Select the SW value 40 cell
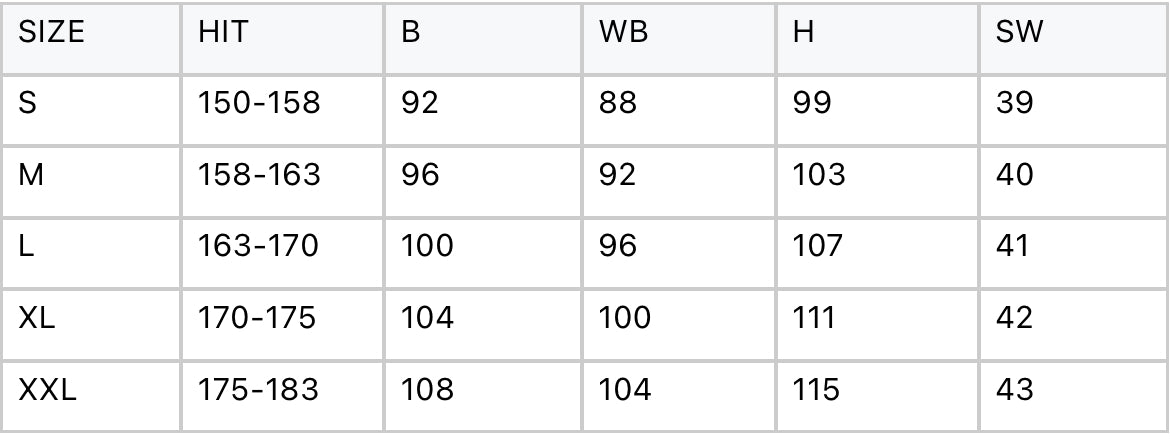1170x439 pixels. [x=1014, y=175]
